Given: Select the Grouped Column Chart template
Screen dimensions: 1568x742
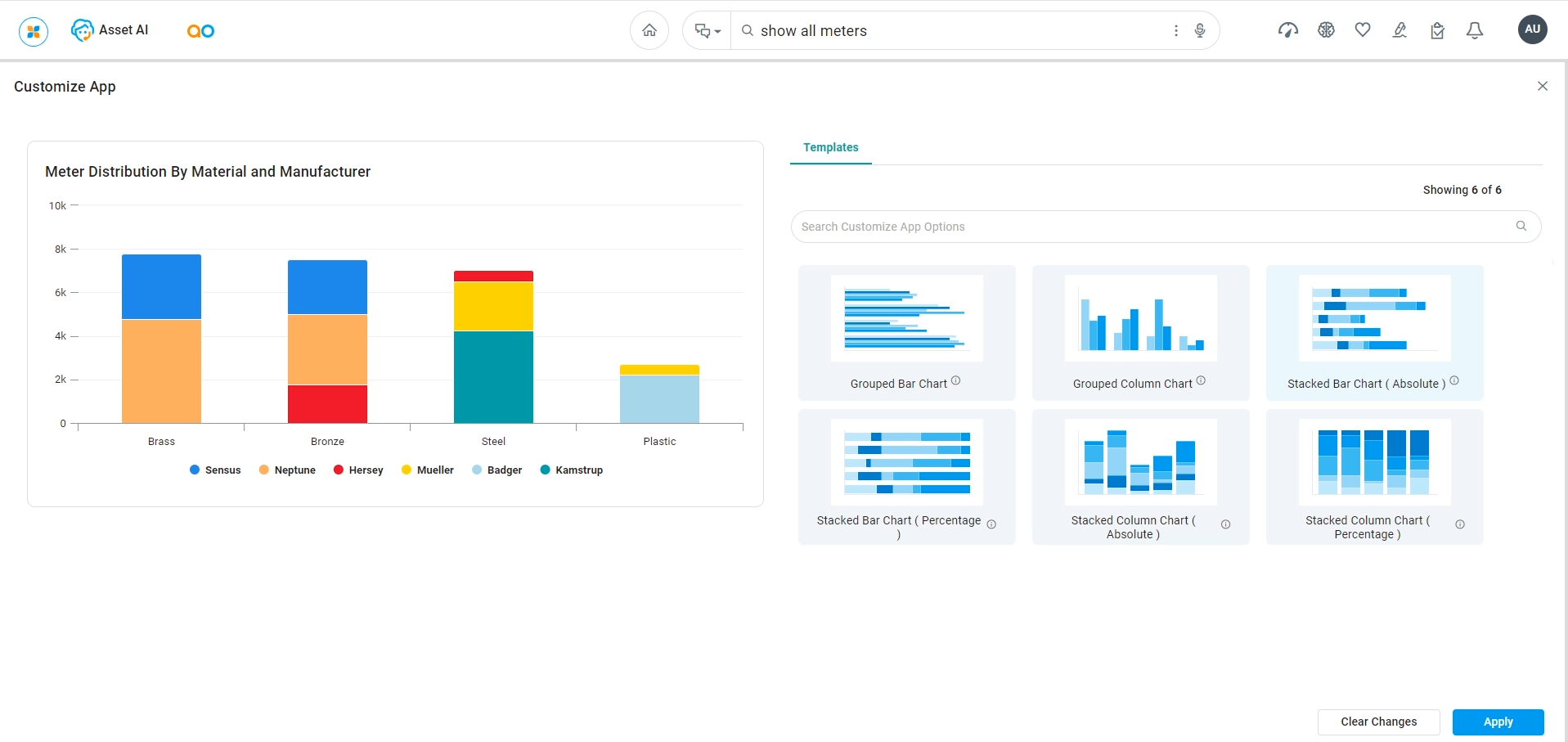Looking at the screenshot, I should [x=1140, y=332].
